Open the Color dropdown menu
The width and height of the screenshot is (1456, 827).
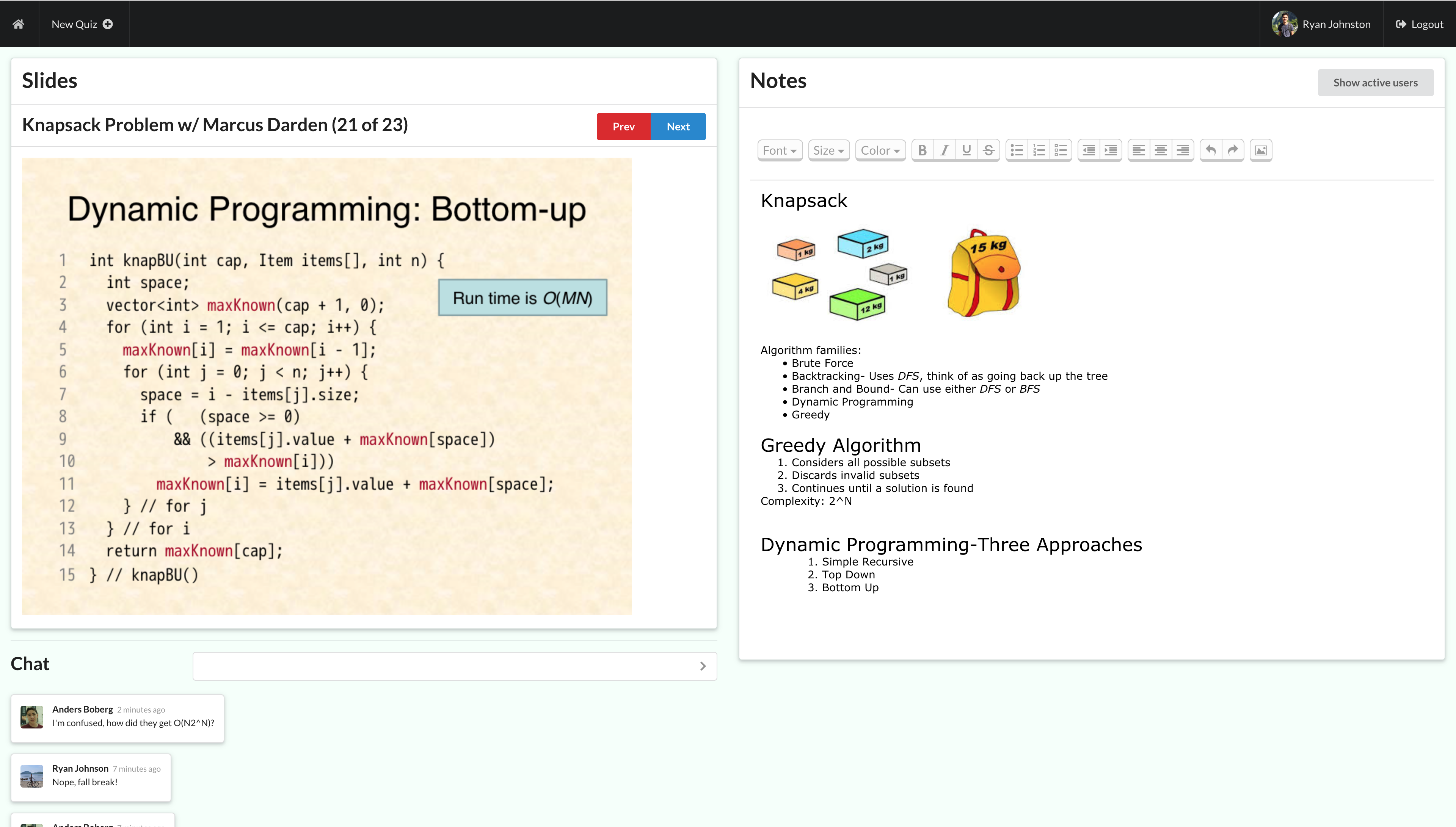coord(880,150)
